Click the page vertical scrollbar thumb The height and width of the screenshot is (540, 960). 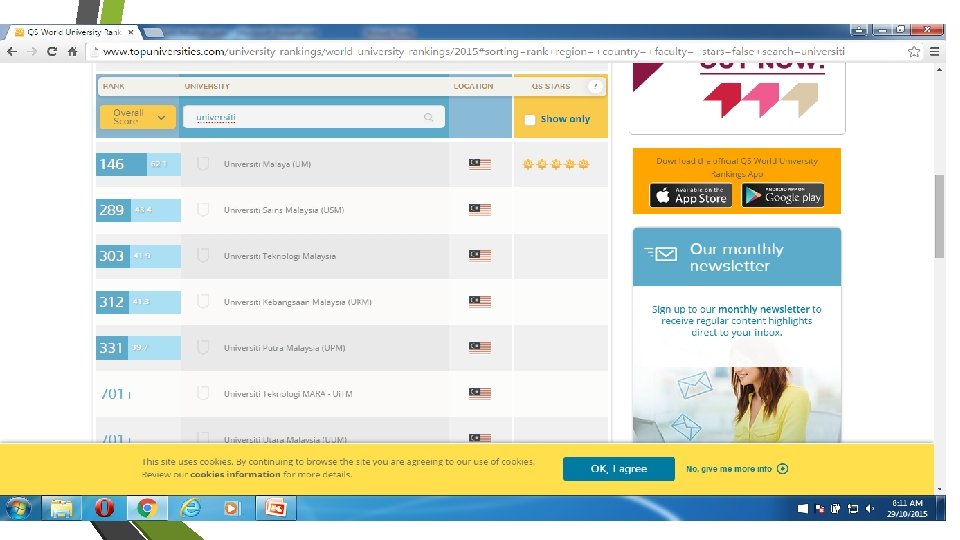click(x=939, y=216)
